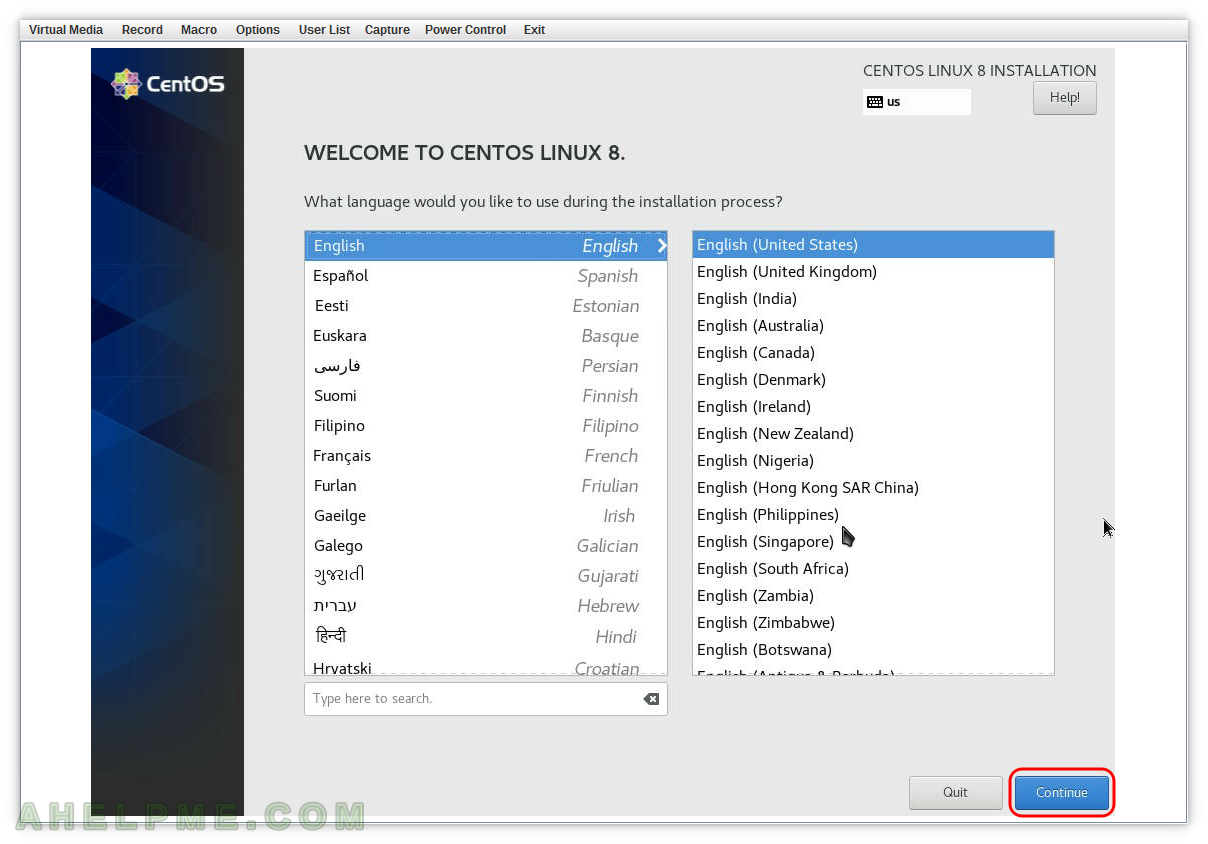Click the Exit menu item
Screen dimensions: 1208x844
[535, 30]
